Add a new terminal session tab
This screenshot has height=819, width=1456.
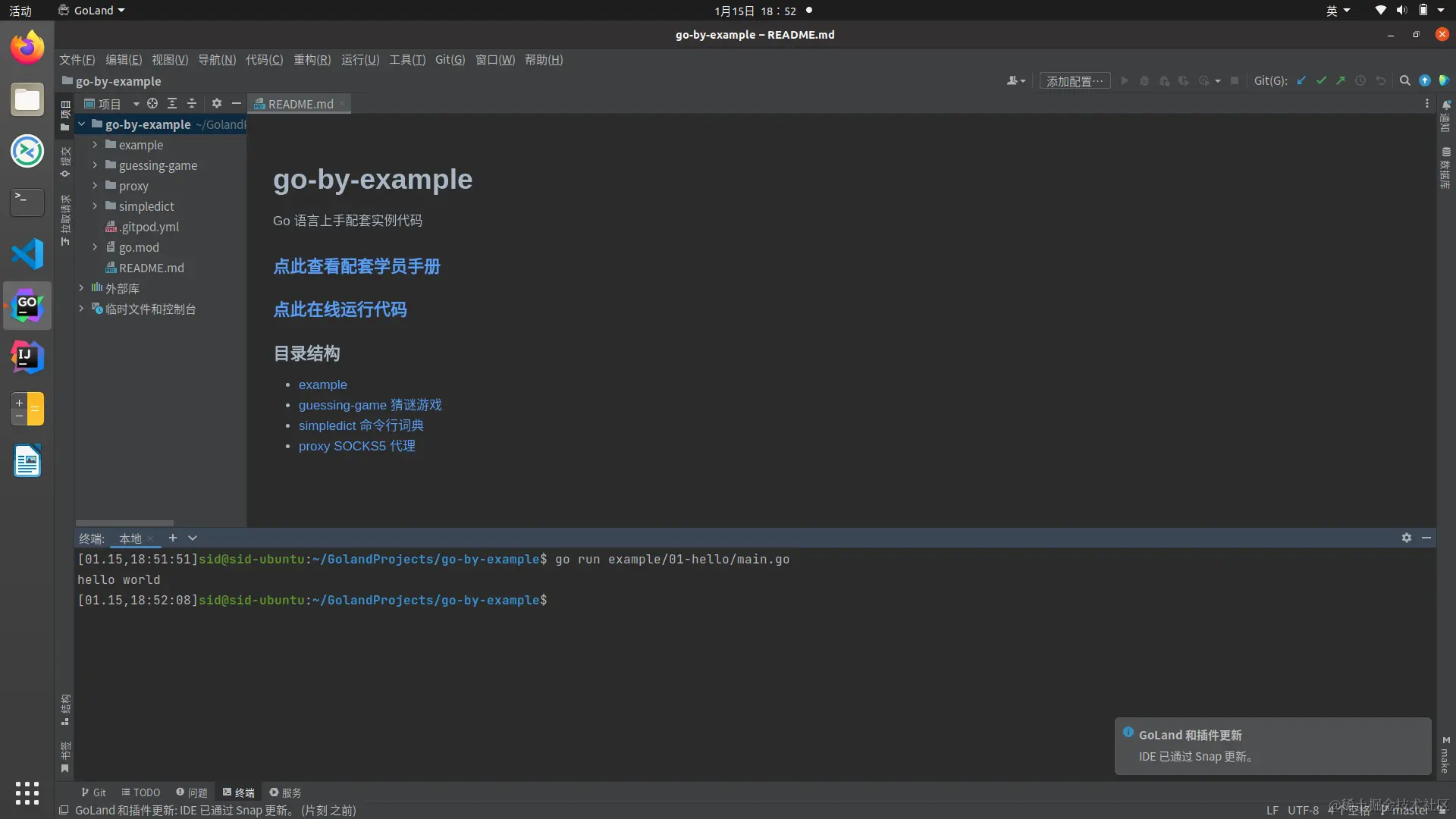click(173, 538)
